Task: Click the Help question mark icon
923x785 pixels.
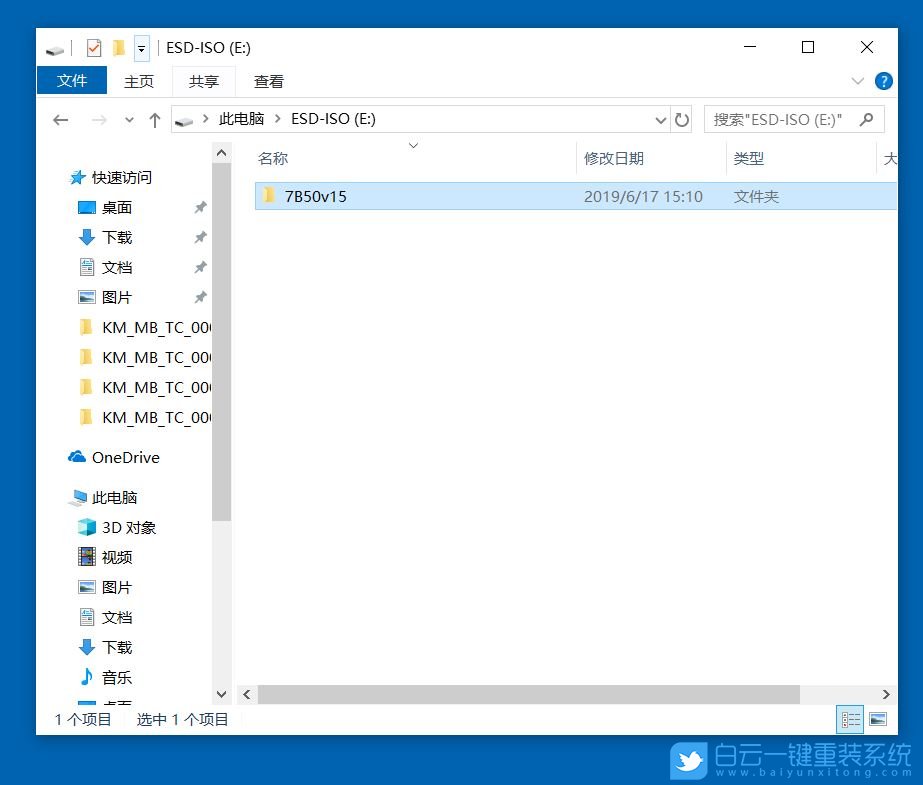Action: point(884,81)
